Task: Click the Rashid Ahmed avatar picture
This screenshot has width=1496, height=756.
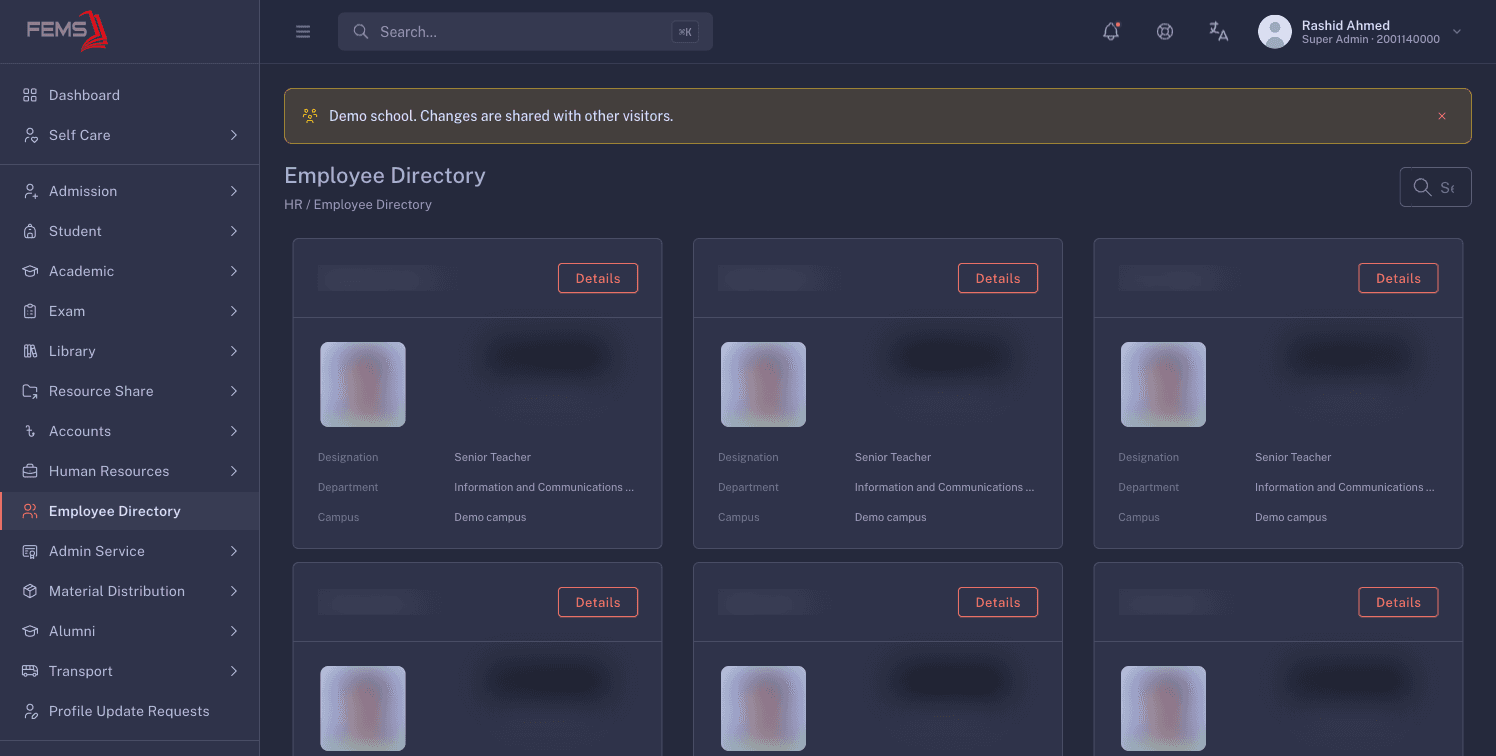Action: [x=1275, y=32]
